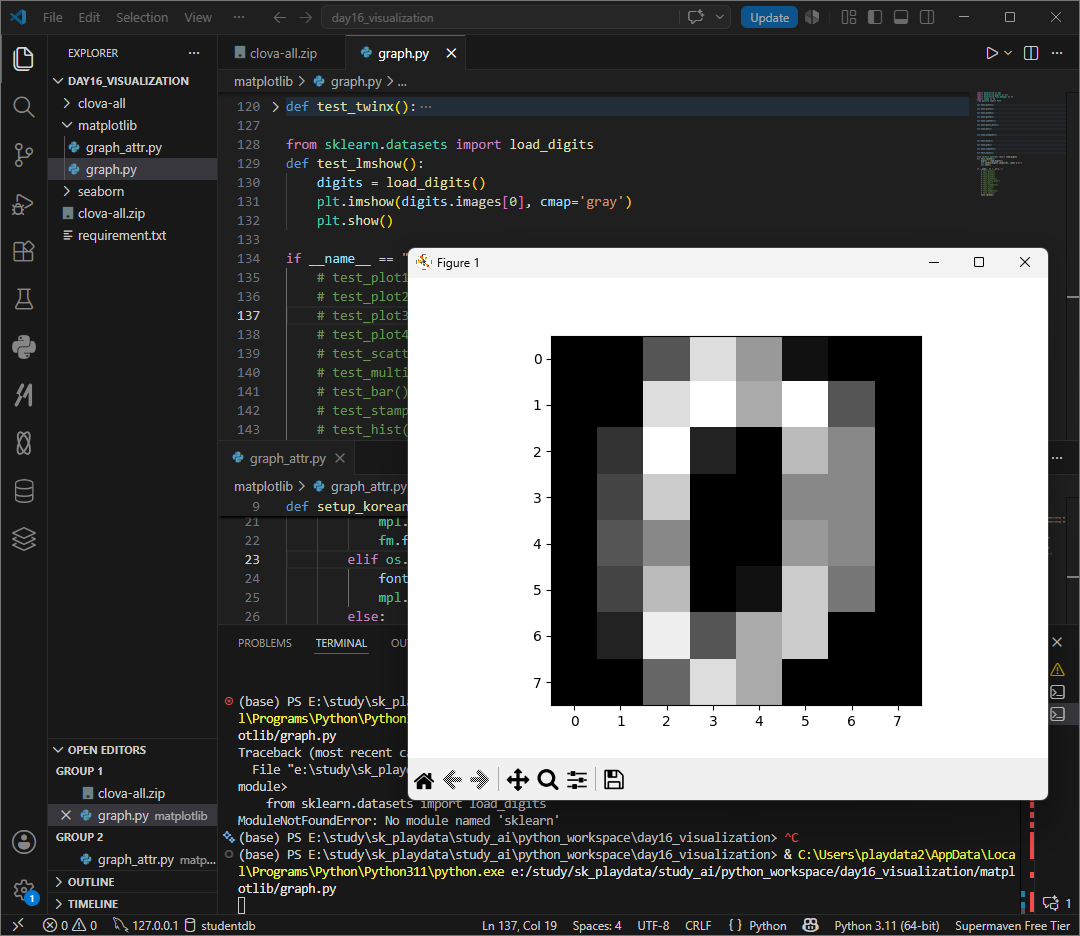This screenshot has height=936, width=1080.
Task: Select the TERMINAL panel tab
Action: (341, 643)
